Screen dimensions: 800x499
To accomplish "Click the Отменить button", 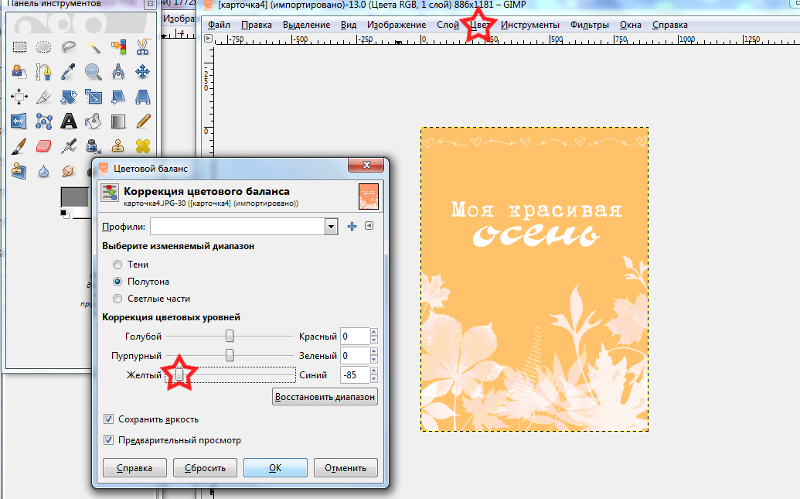I will pyautogui.click(x=345, y=468).
